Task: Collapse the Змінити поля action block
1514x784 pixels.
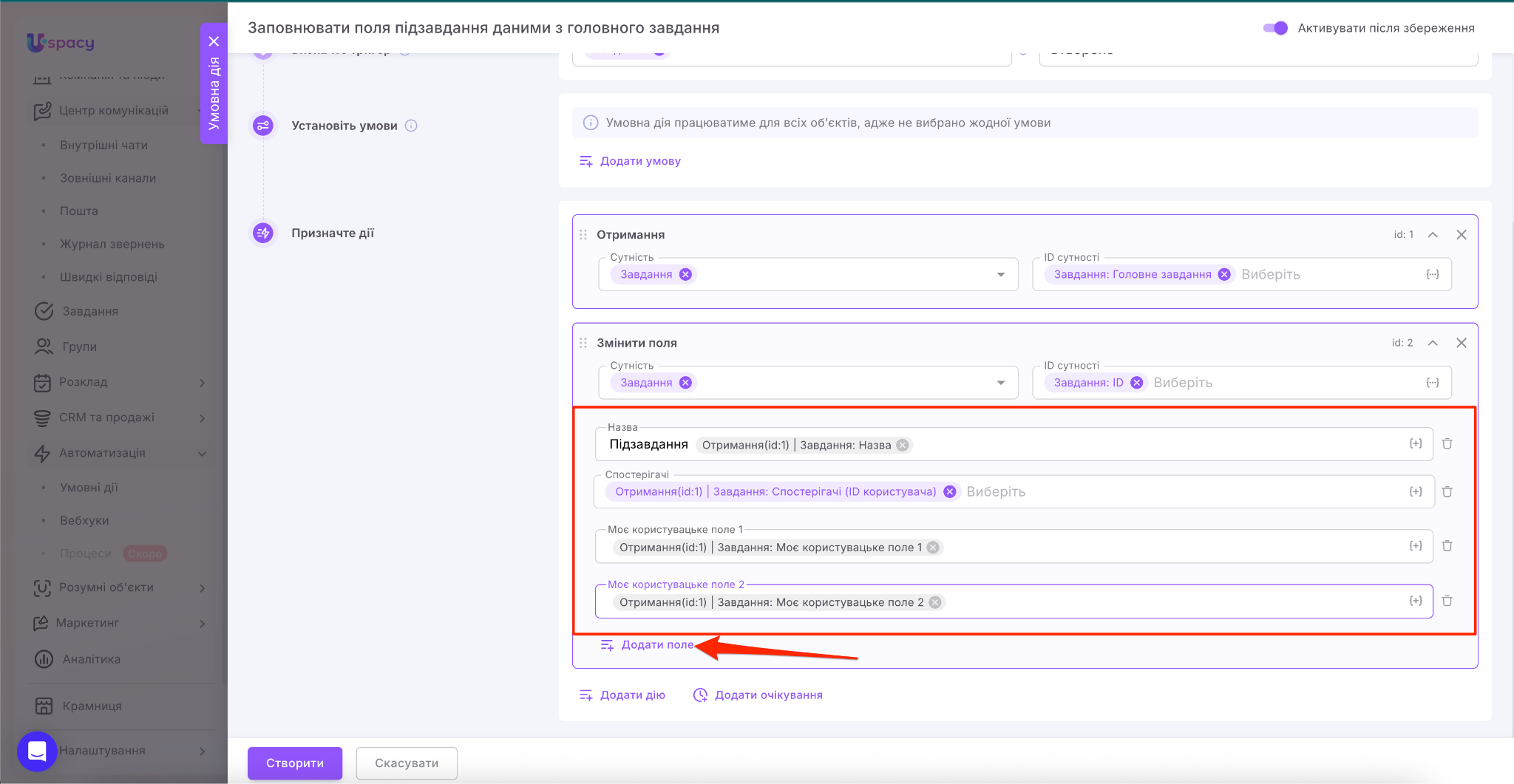Action: [1433, 343]
